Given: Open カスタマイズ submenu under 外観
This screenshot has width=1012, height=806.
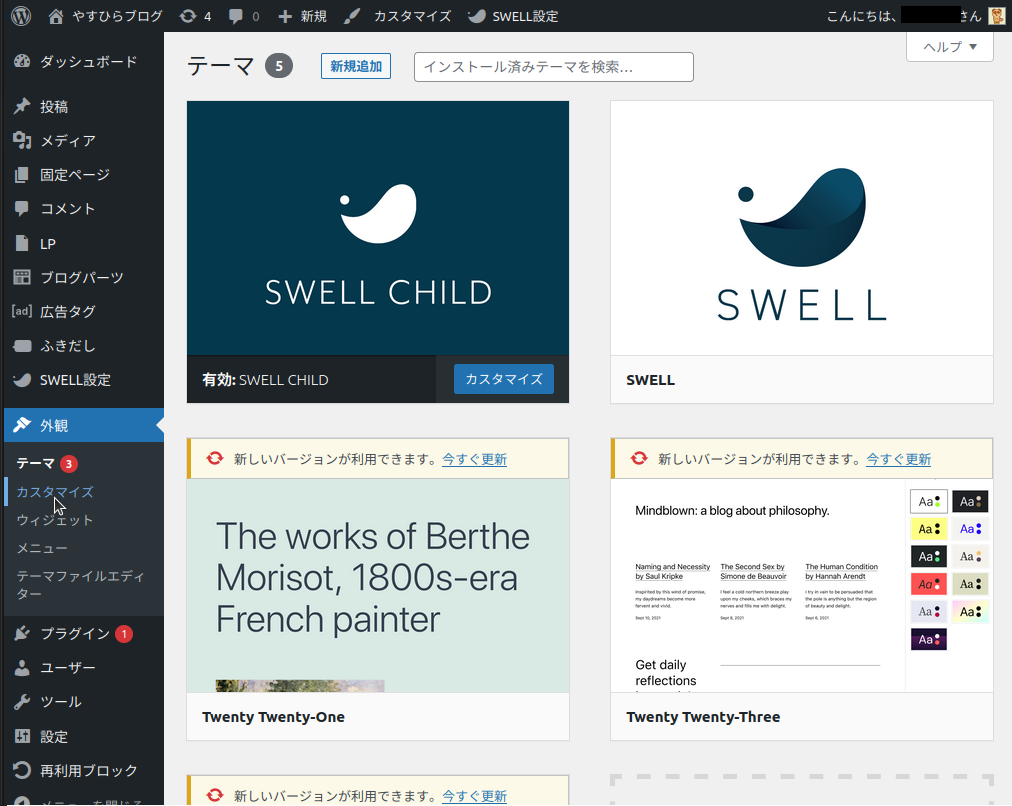Looking at the screenshot, I should pyautogui.click(x=55, y=492).
